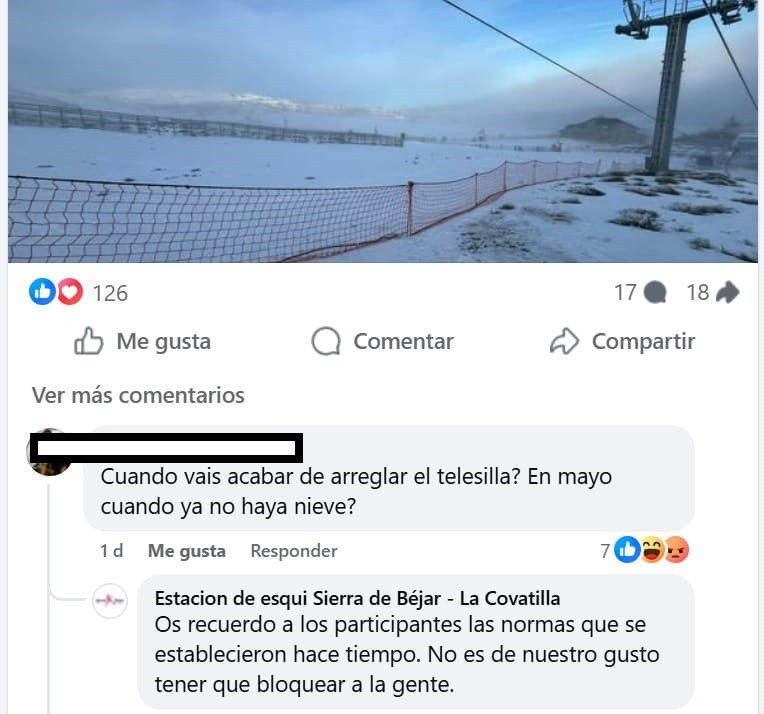Click the Compartir share button
764x714 pixels.
(x=622, y=341)
